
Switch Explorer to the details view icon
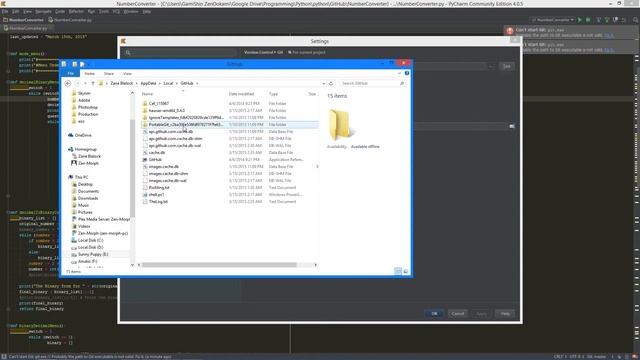(398, 271)
